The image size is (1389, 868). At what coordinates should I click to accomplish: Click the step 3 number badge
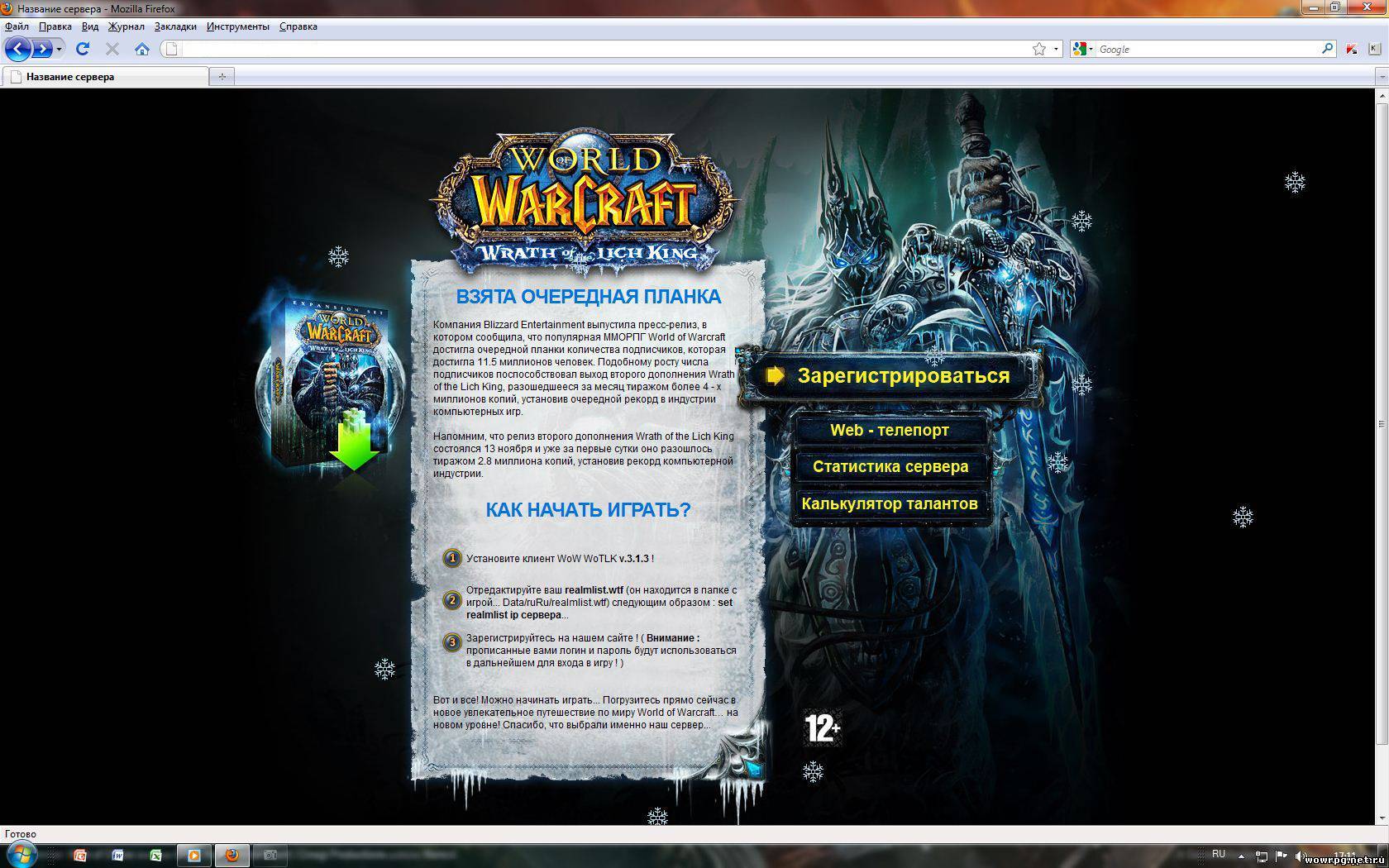coord(451,641)
